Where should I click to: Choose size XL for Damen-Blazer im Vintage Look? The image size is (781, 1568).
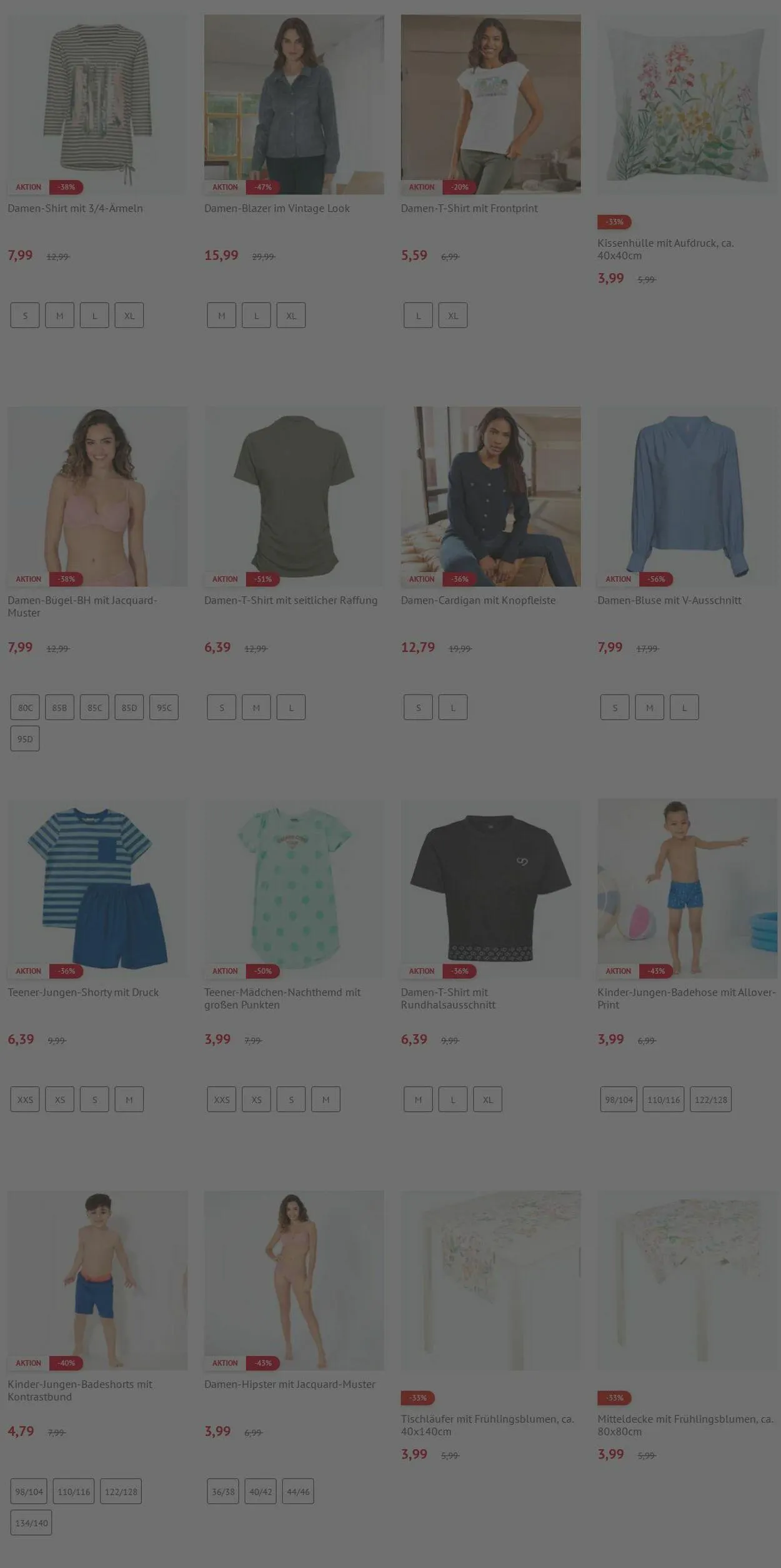coord(291,316)
